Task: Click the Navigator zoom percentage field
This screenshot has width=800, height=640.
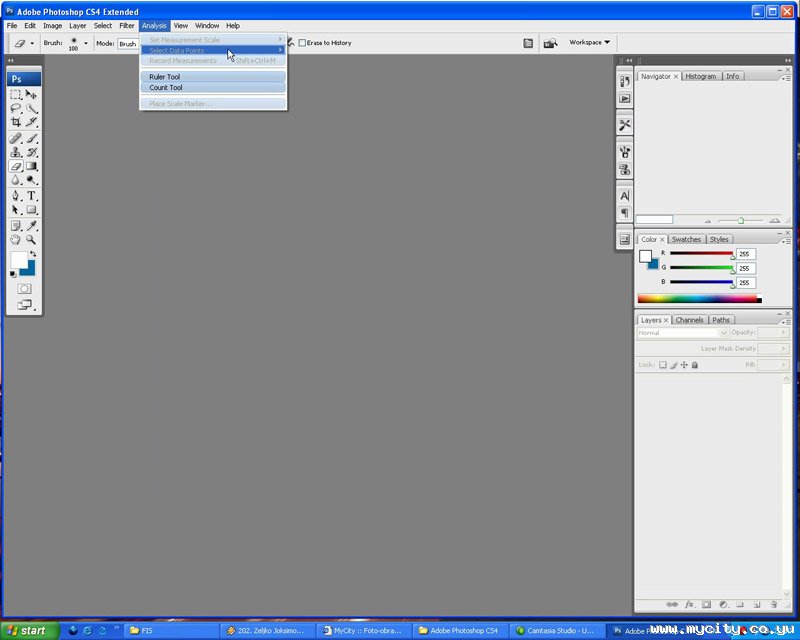Action: click(x=654, y=219)
